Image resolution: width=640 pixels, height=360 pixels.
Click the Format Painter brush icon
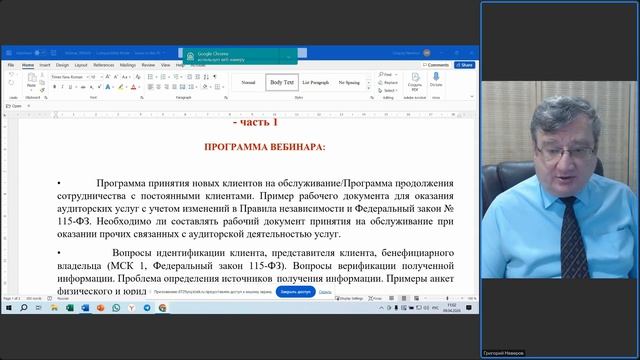(x=42, y=90)
